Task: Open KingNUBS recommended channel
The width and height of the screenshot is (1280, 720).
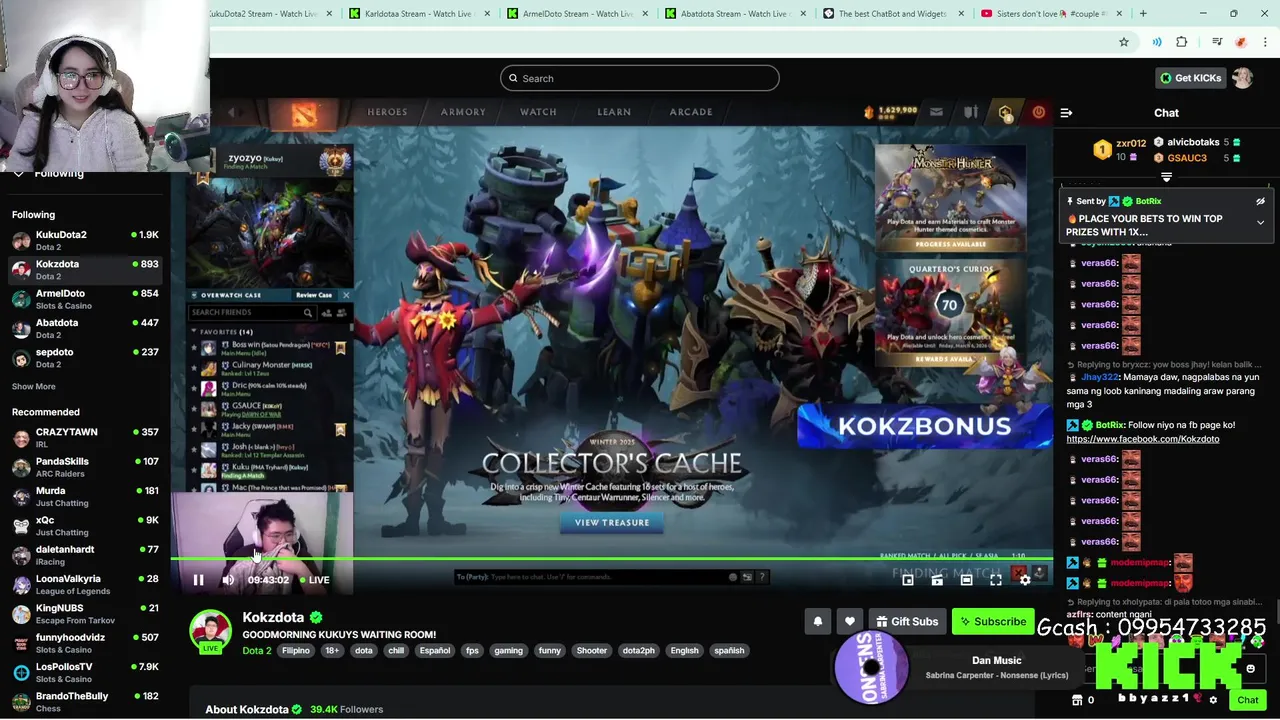Action: coord(85,614)
